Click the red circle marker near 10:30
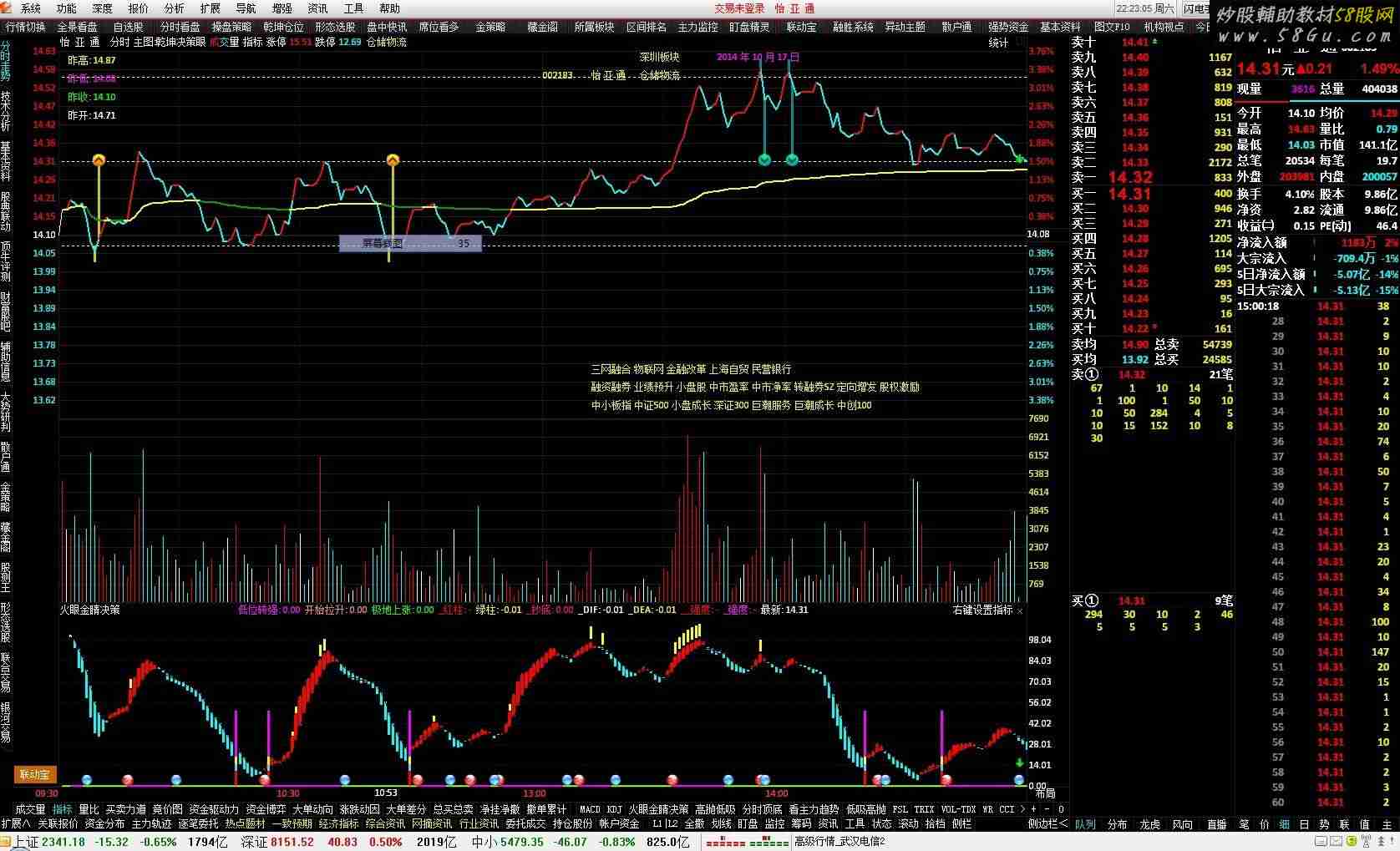 [265, 780]
